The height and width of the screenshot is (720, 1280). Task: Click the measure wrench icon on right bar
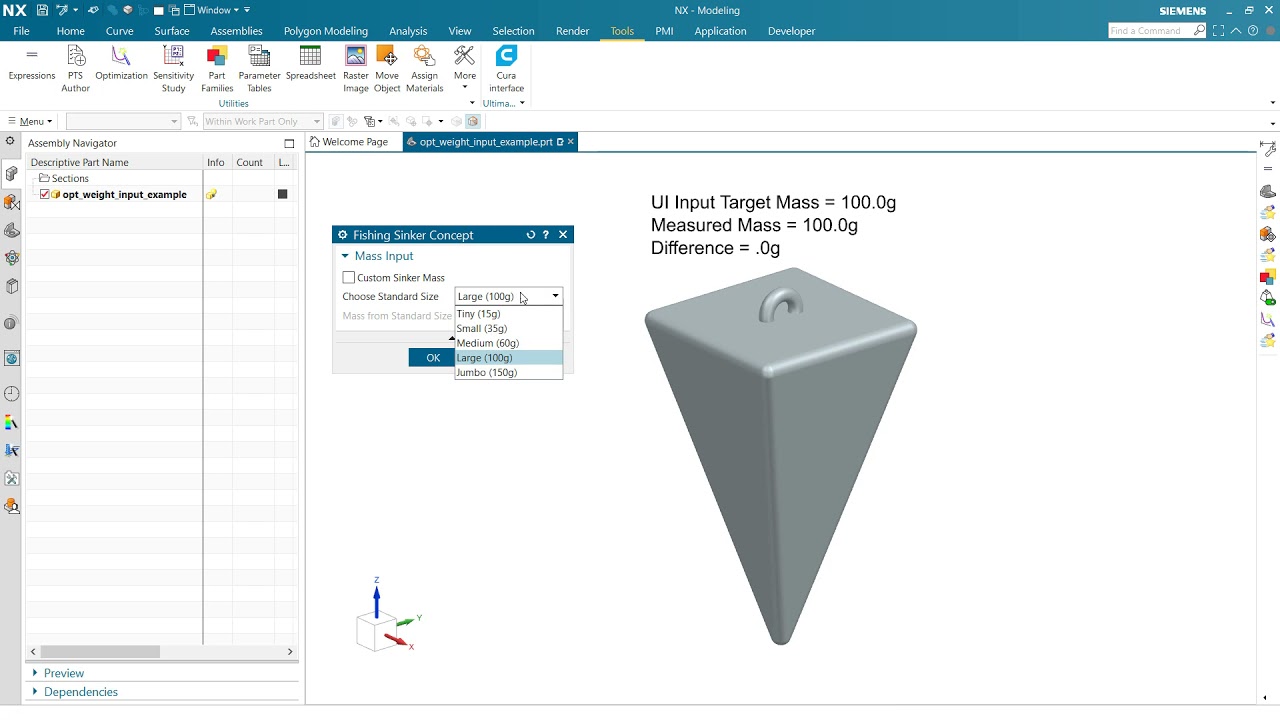point(1268,149)
